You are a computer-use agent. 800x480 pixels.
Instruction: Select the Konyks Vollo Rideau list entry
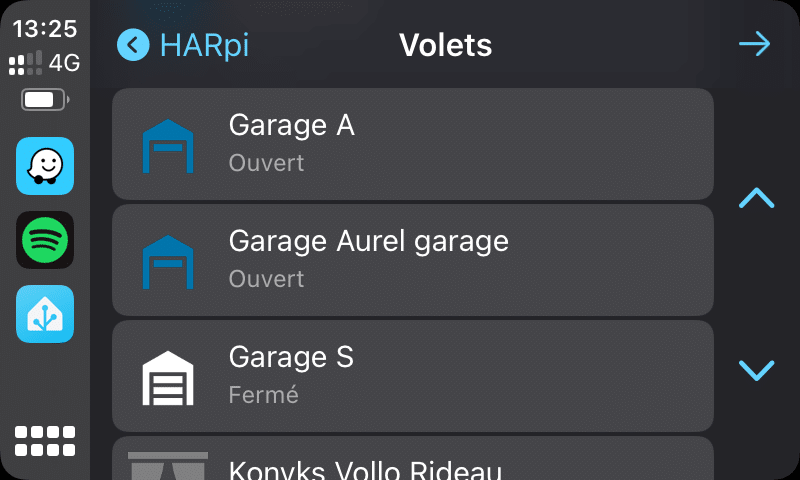click(x=413, y=458)
